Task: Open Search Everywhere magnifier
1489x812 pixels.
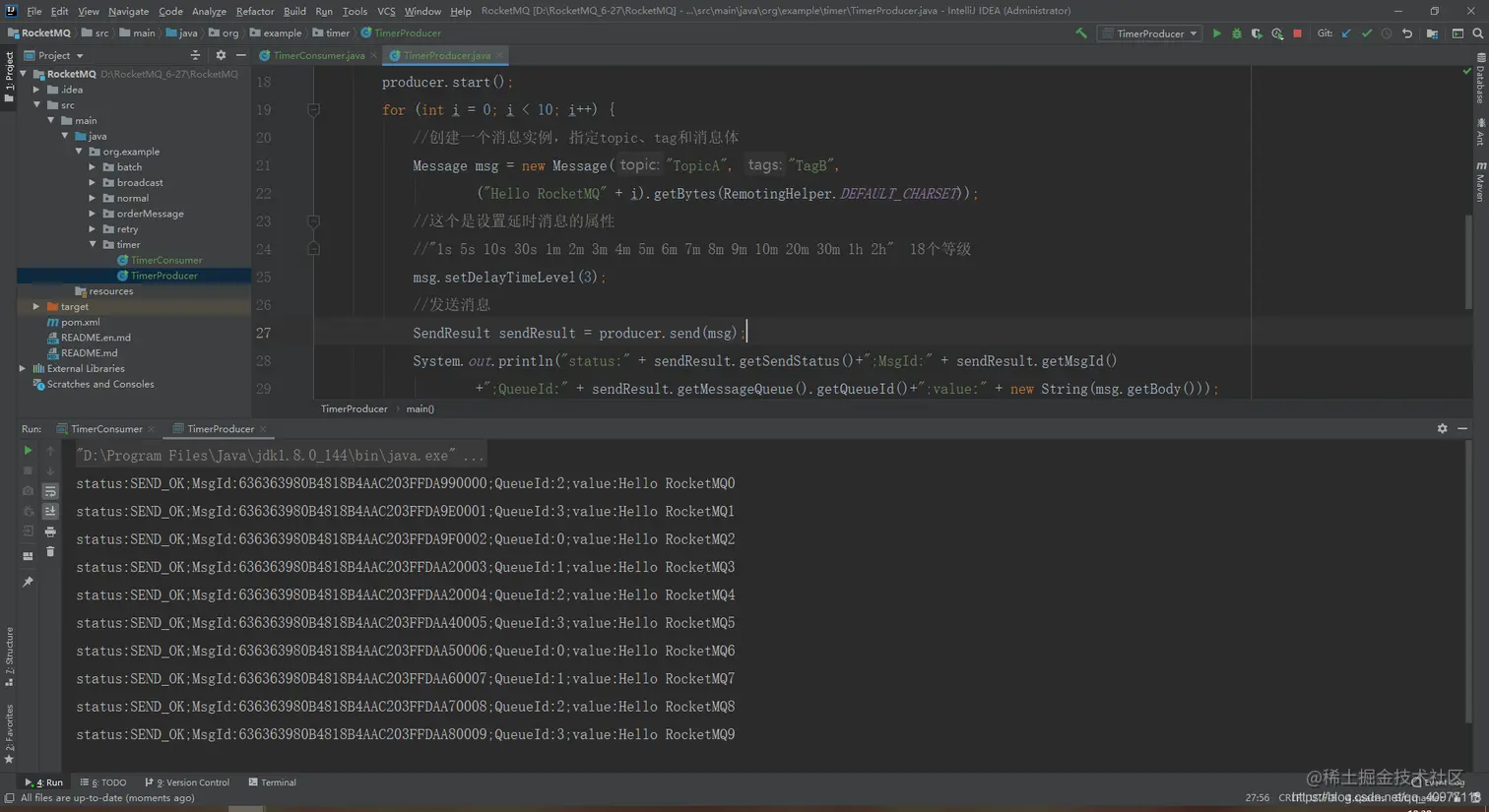Action: click(x=1478, y=33)
